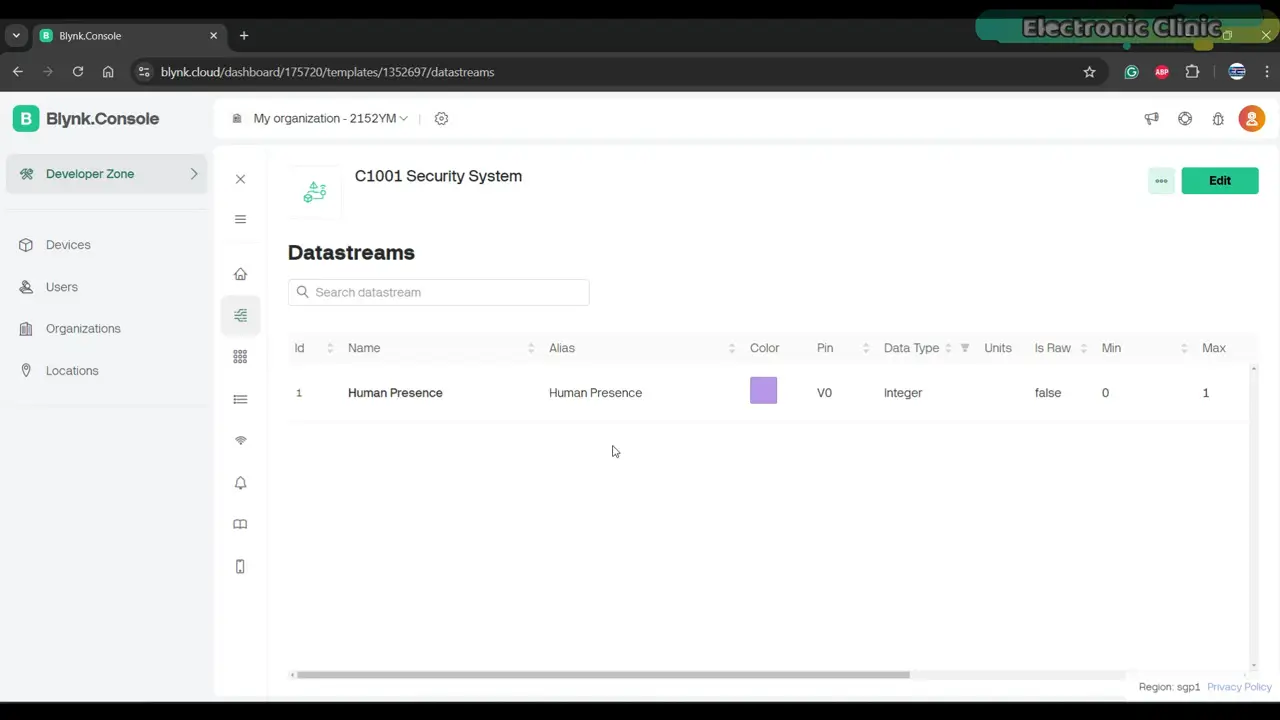Open the hamburger menu in template sidebar
The height and width of the screenshot is (720, 1280).
[x=240, y=219]
